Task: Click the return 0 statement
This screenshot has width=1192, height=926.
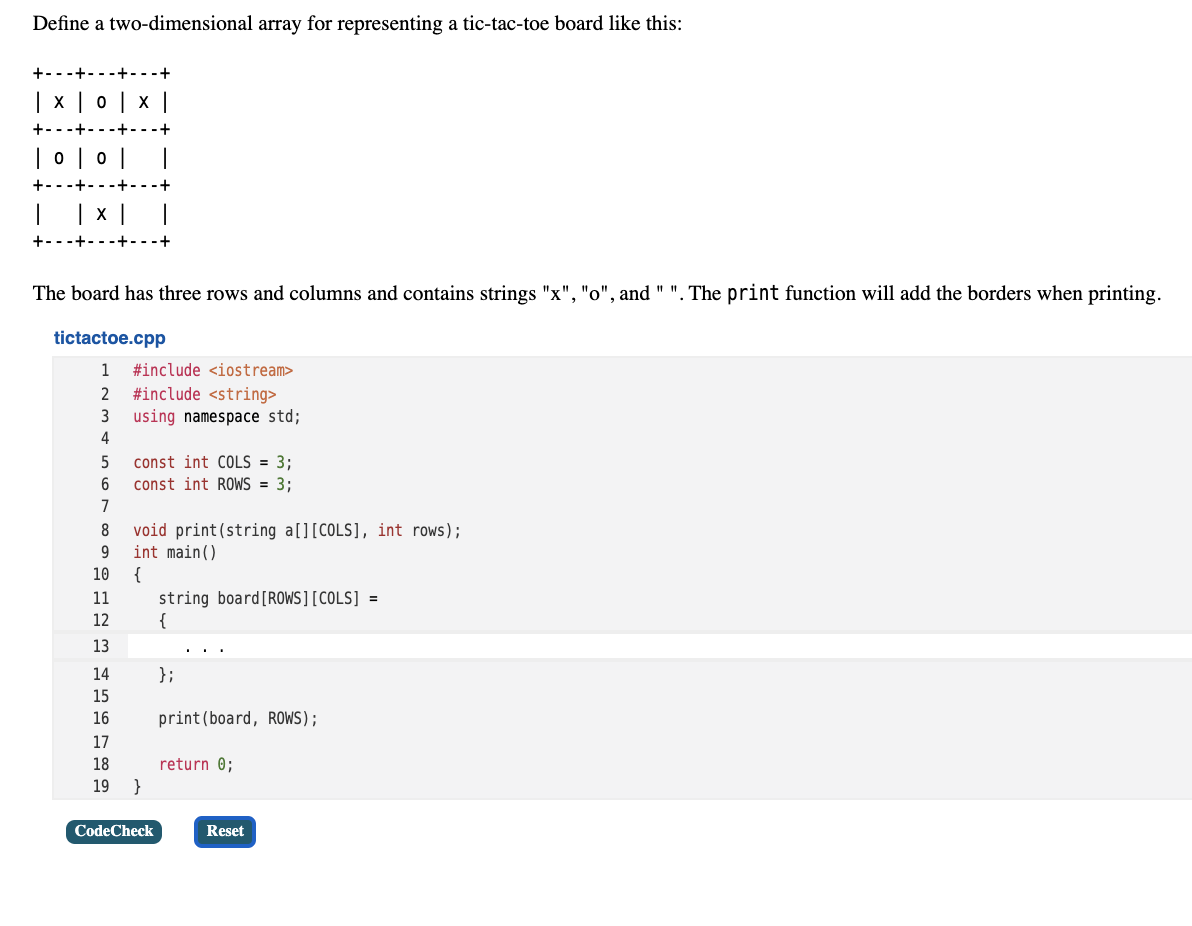Action: click(195, 764)
